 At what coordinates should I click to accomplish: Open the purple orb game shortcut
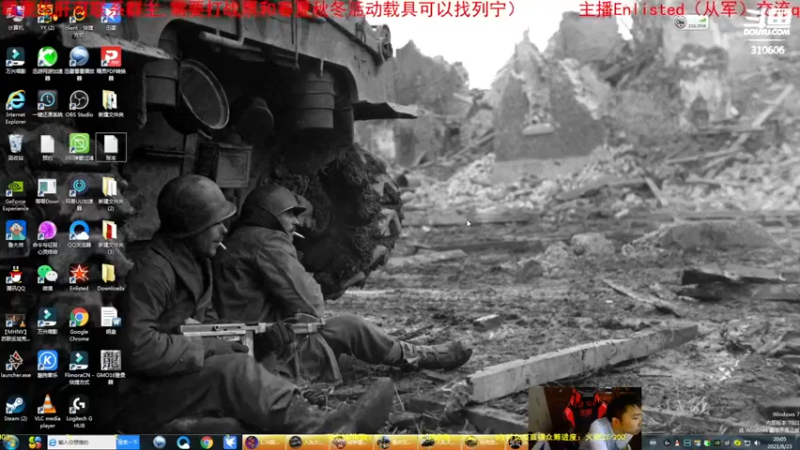tap(47, 237)
